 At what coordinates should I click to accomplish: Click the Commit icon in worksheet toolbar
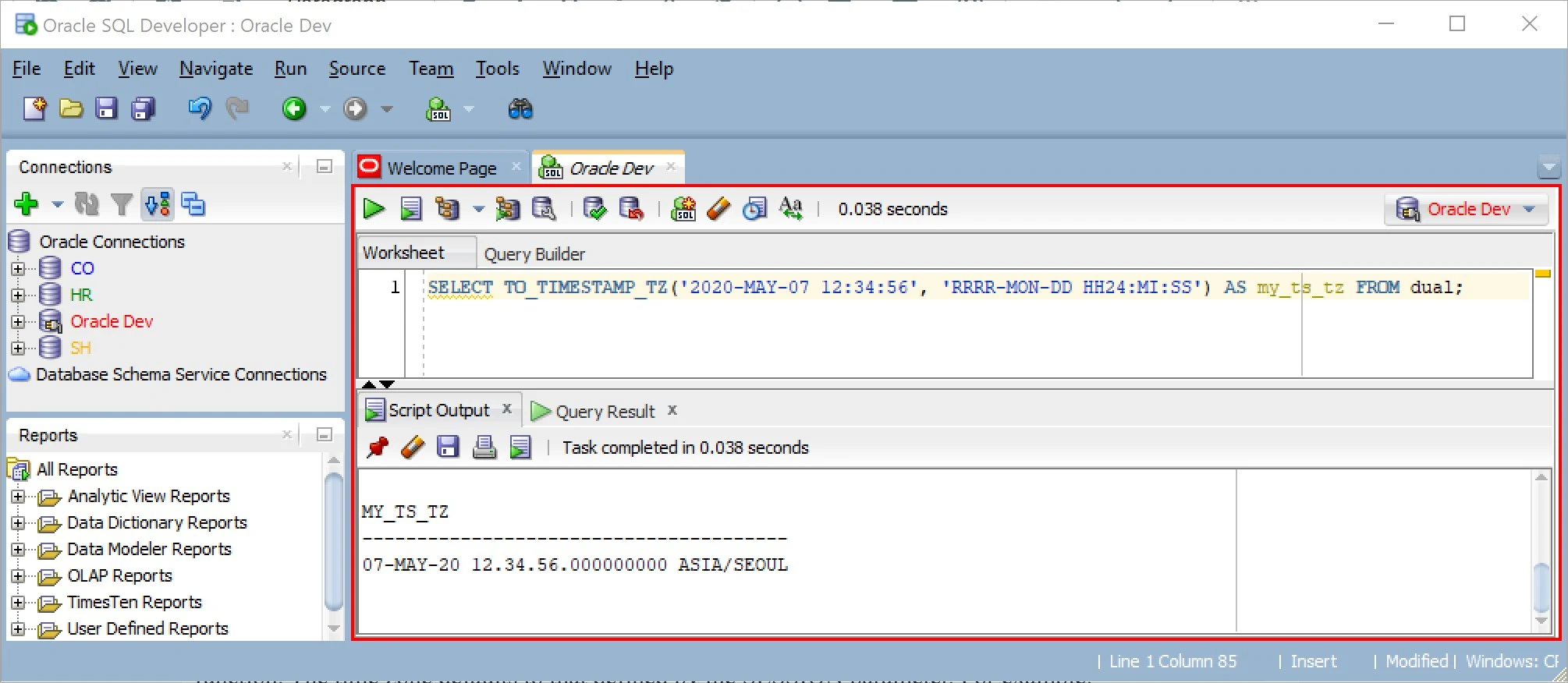[594, 209]
